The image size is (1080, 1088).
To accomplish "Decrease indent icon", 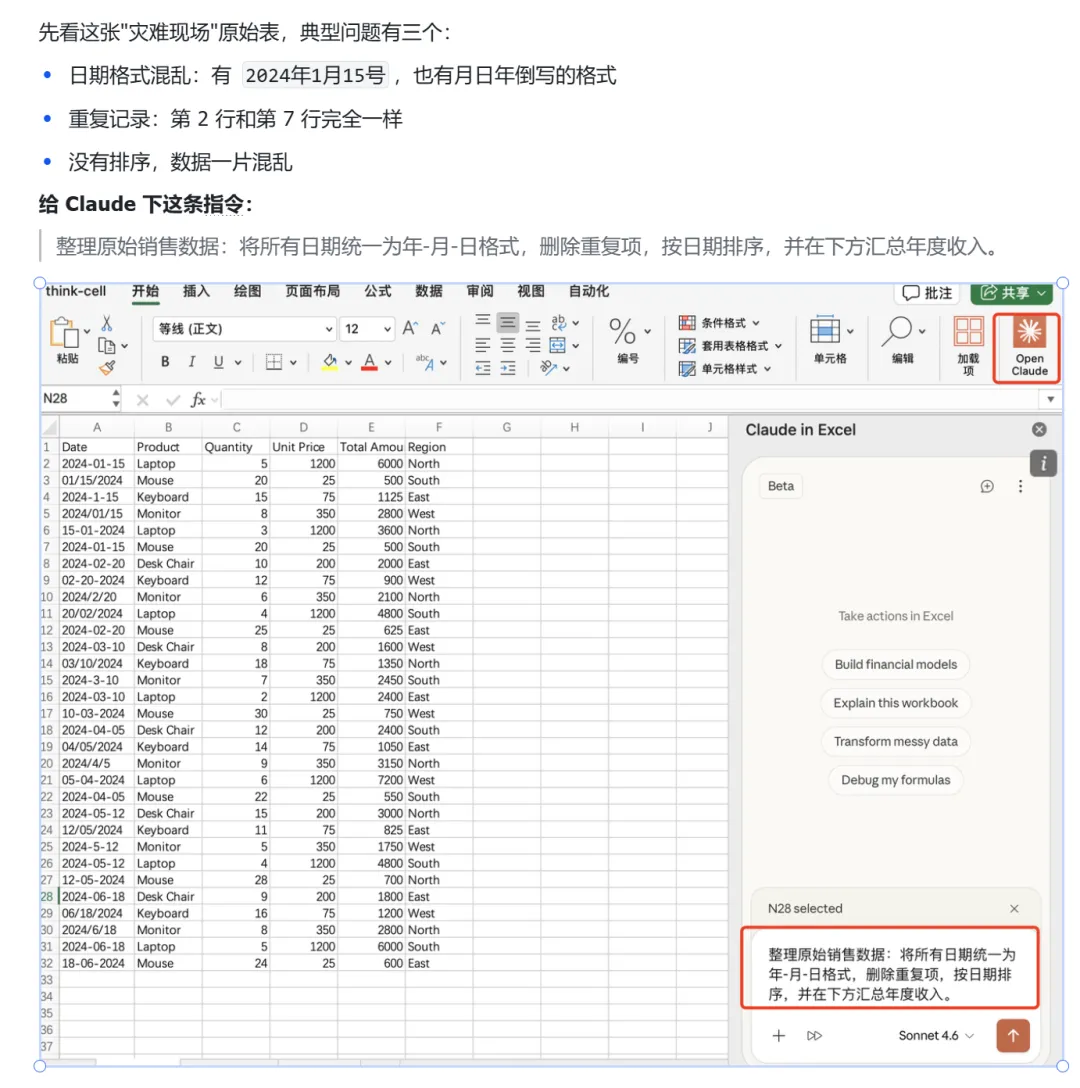I will click(x=482, y=368).
